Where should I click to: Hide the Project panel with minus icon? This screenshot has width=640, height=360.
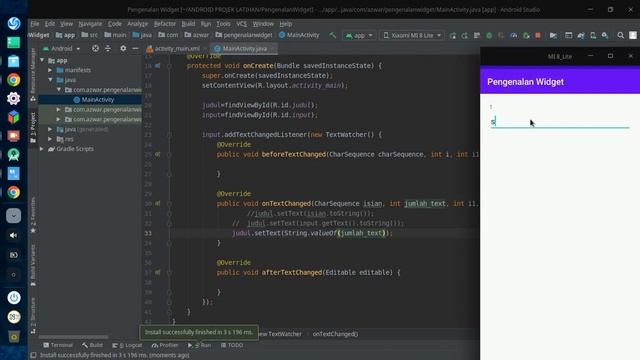pos(135,49)
